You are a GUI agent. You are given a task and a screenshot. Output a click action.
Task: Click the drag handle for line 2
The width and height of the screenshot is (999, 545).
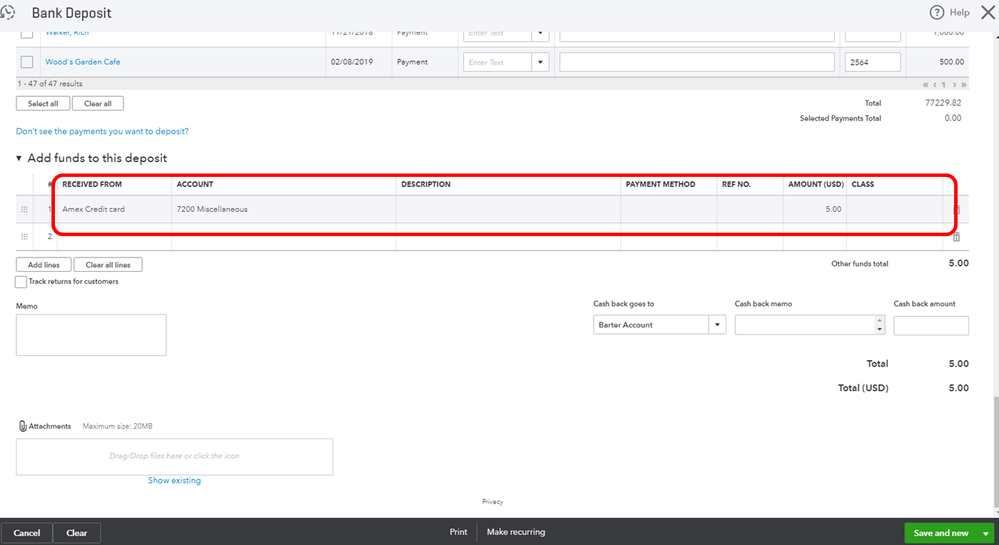pyautogui.click(x=24, y=236)
